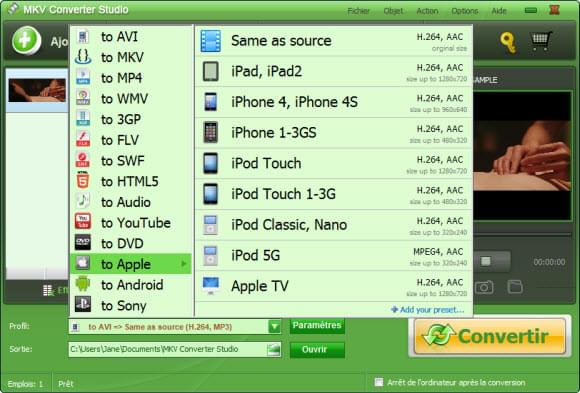Open the Fichier menu

coord(358,11)
